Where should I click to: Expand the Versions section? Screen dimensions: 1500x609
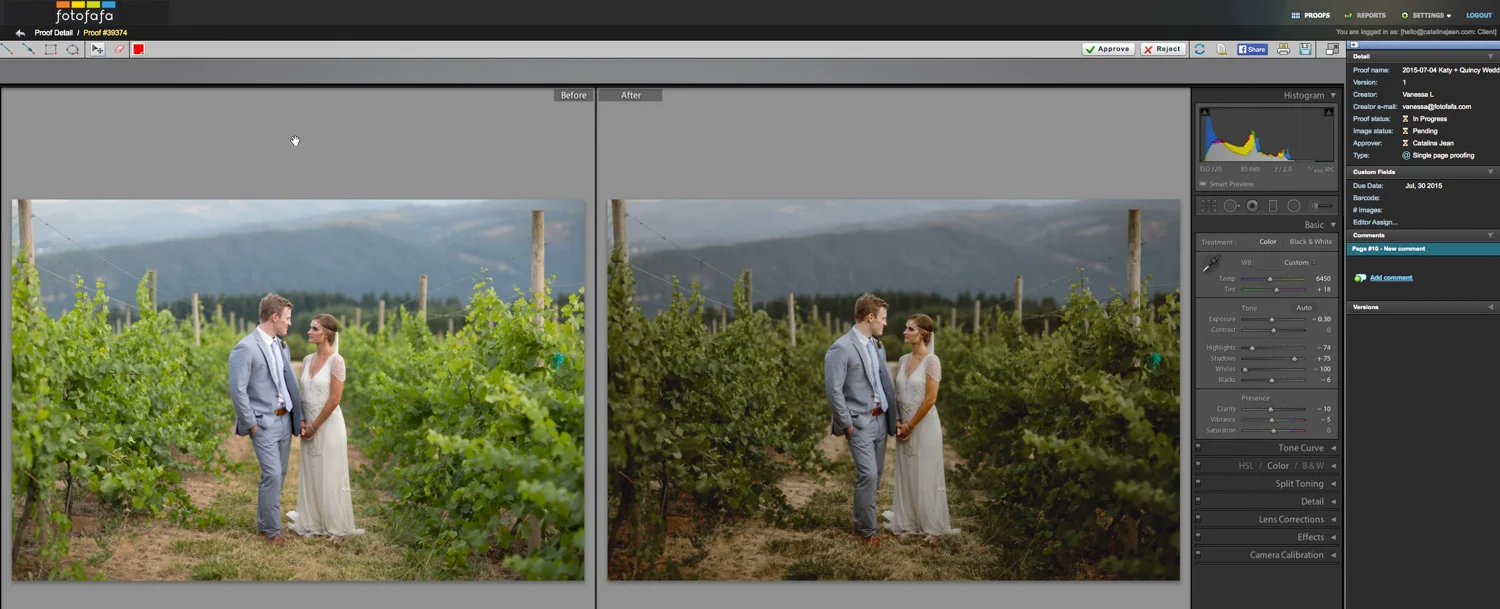1490,307
